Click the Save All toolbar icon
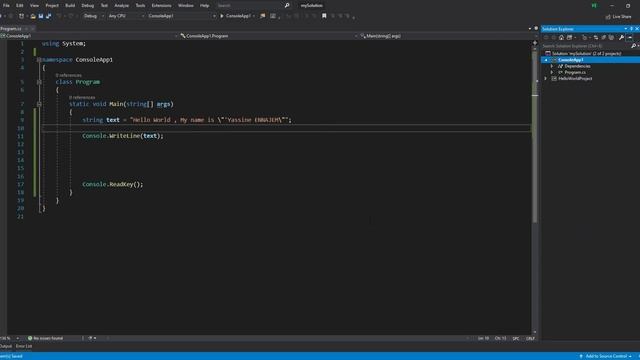640x360 pixels. point(49,16)
